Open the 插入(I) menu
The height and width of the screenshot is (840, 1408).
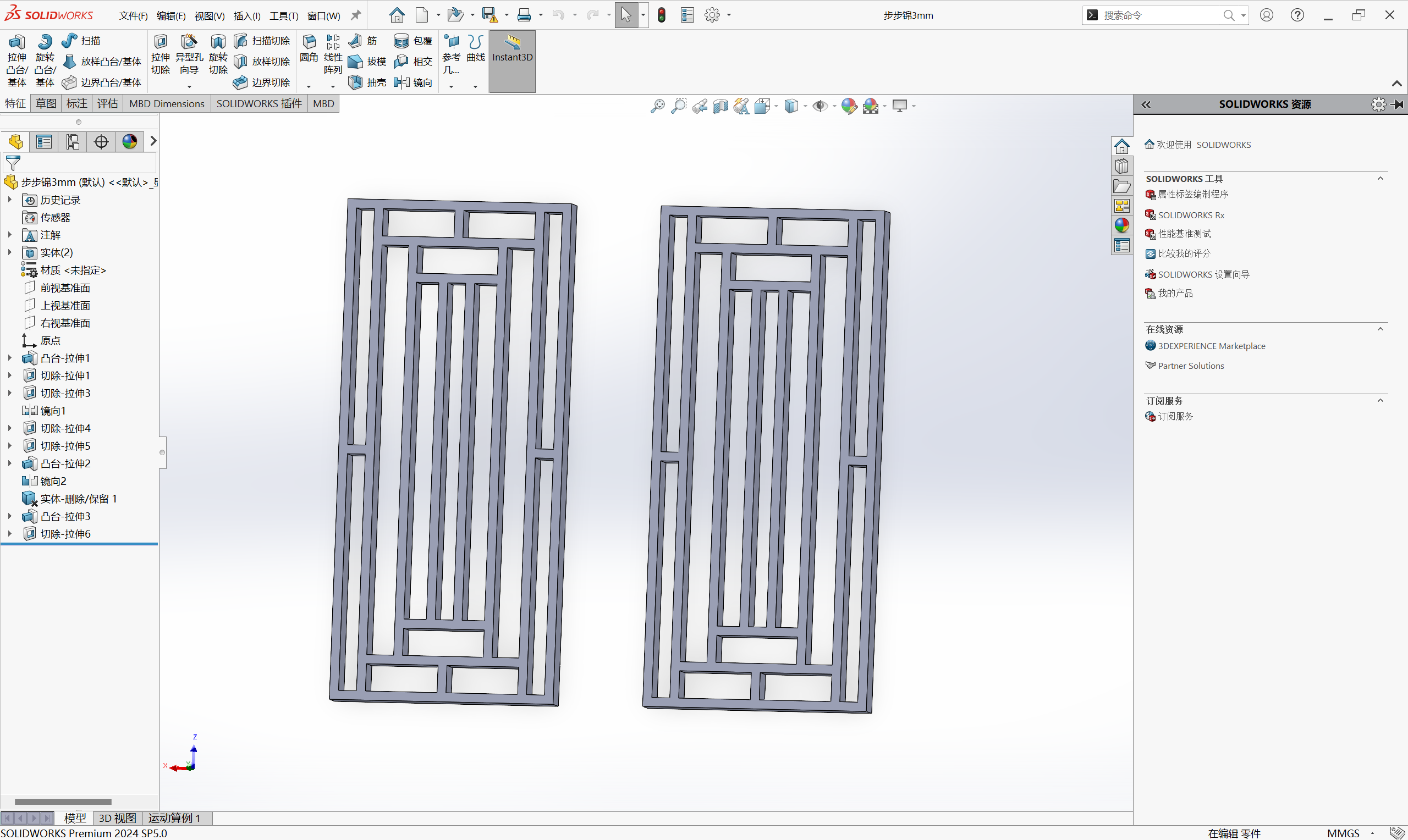click(x=247, y=16)
